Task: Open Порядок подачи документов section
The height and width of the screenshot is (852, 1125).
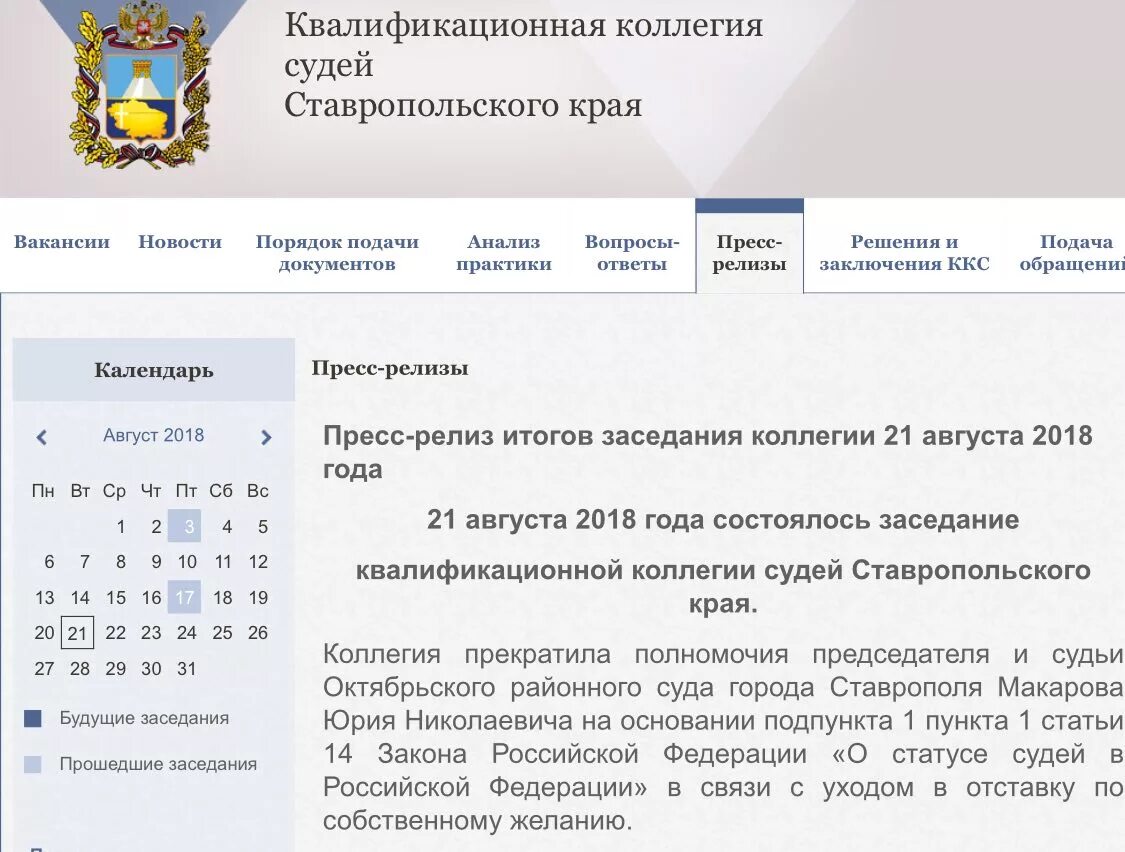Action: [337, 253]
